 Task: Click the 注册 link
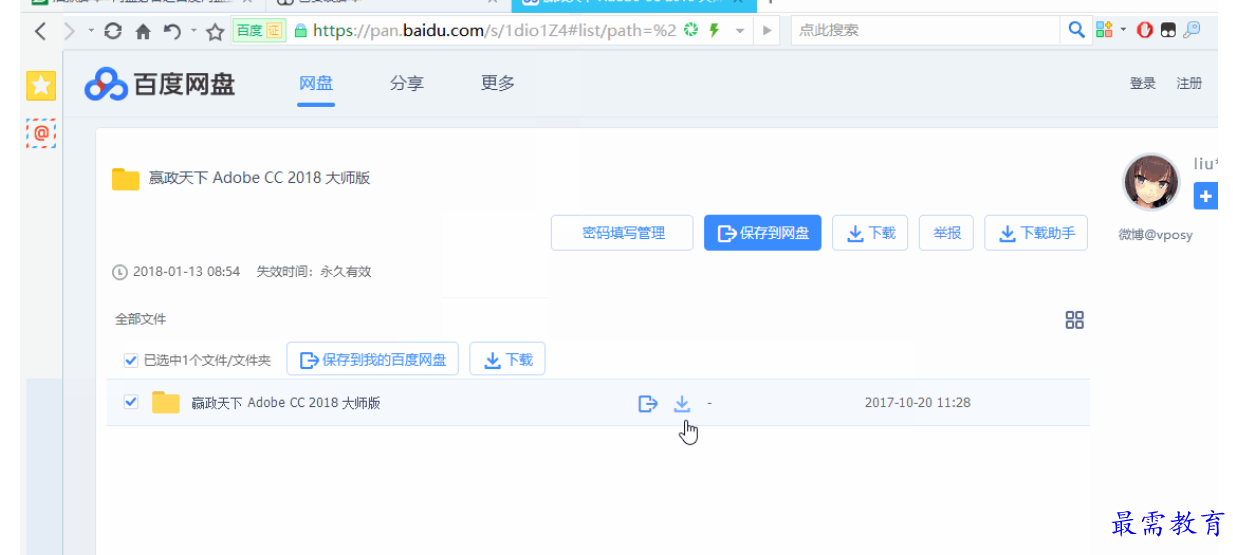click(x=1189, y=84)
